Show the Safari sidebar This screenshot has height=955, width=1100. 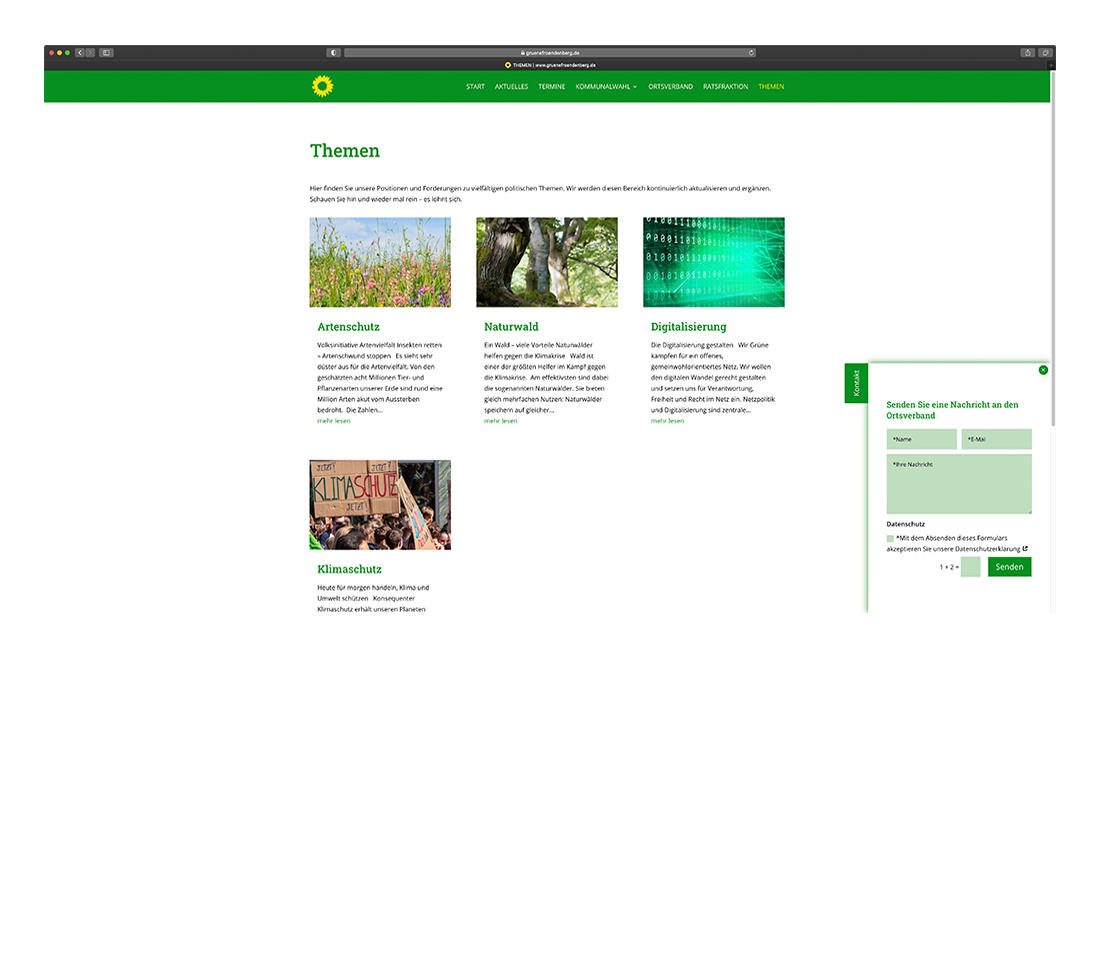click(x=106, y=52)
